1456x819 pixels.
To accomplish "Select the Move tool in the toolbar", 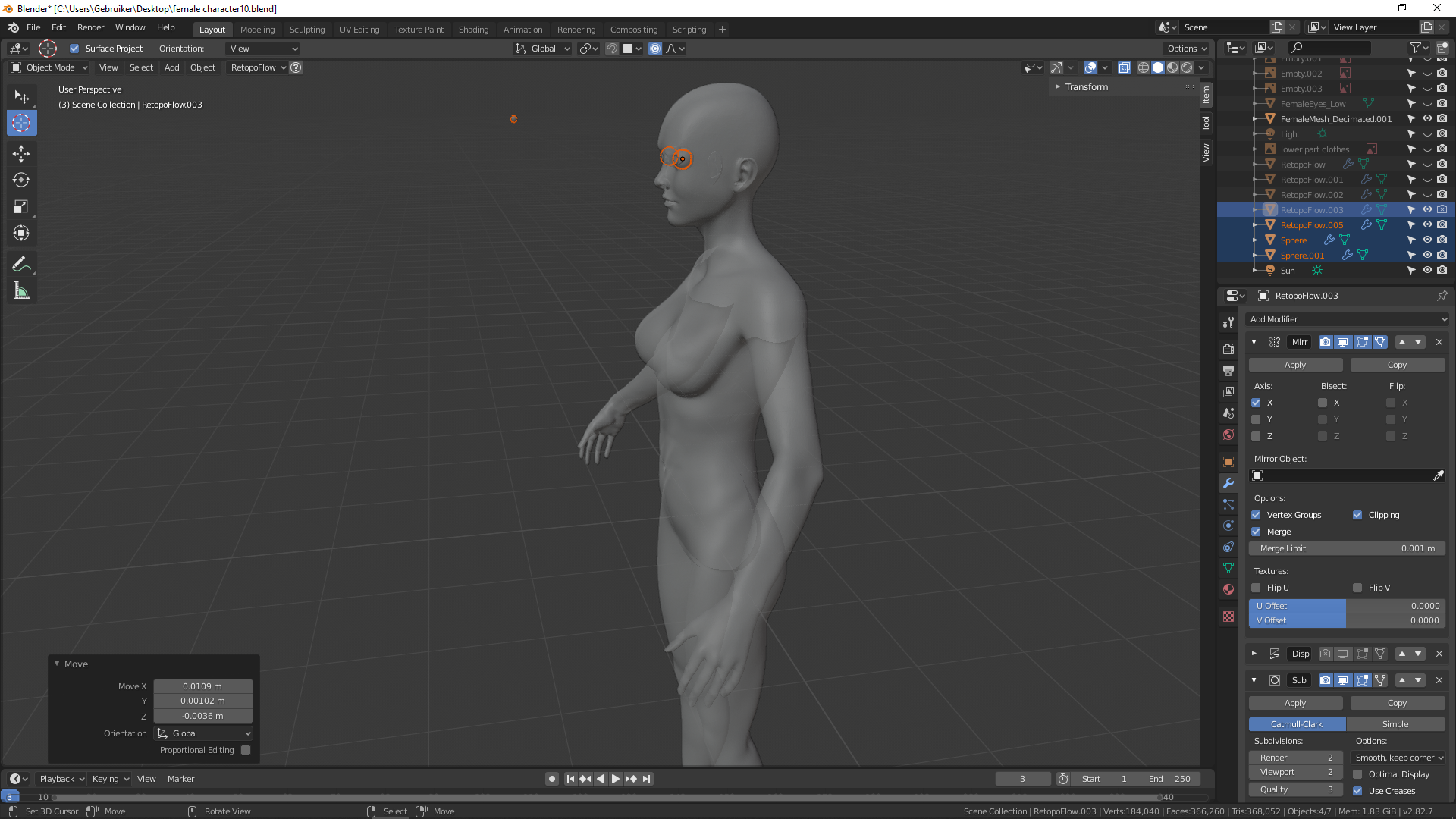I will 21,154.
